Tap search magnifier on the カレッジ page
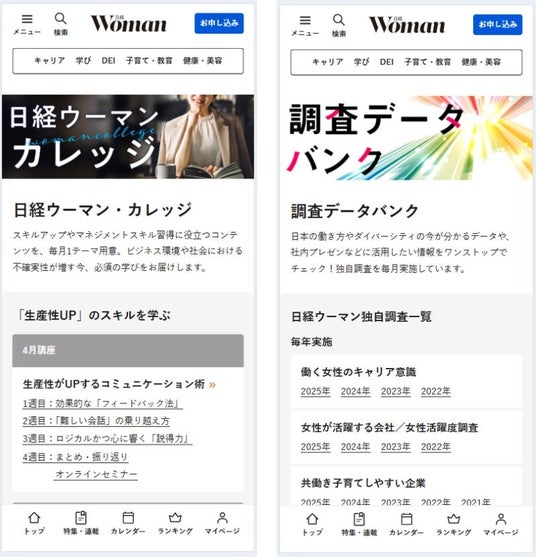 tap(61, 24)
